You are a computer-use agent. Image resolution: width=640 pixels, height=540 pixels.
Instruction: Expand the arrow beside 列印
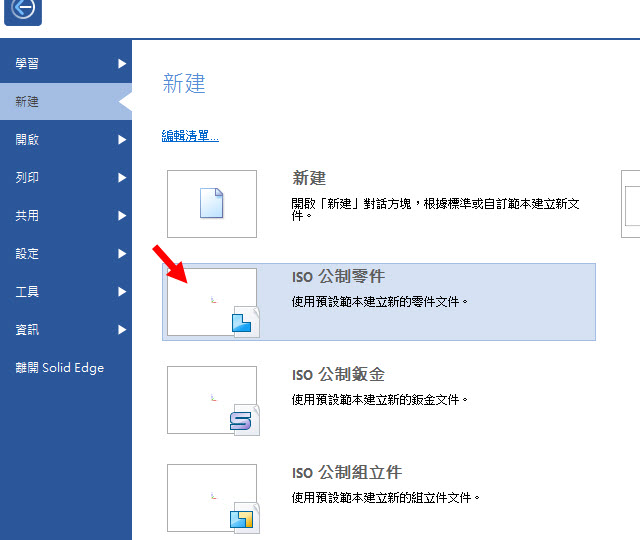point(122,178)
